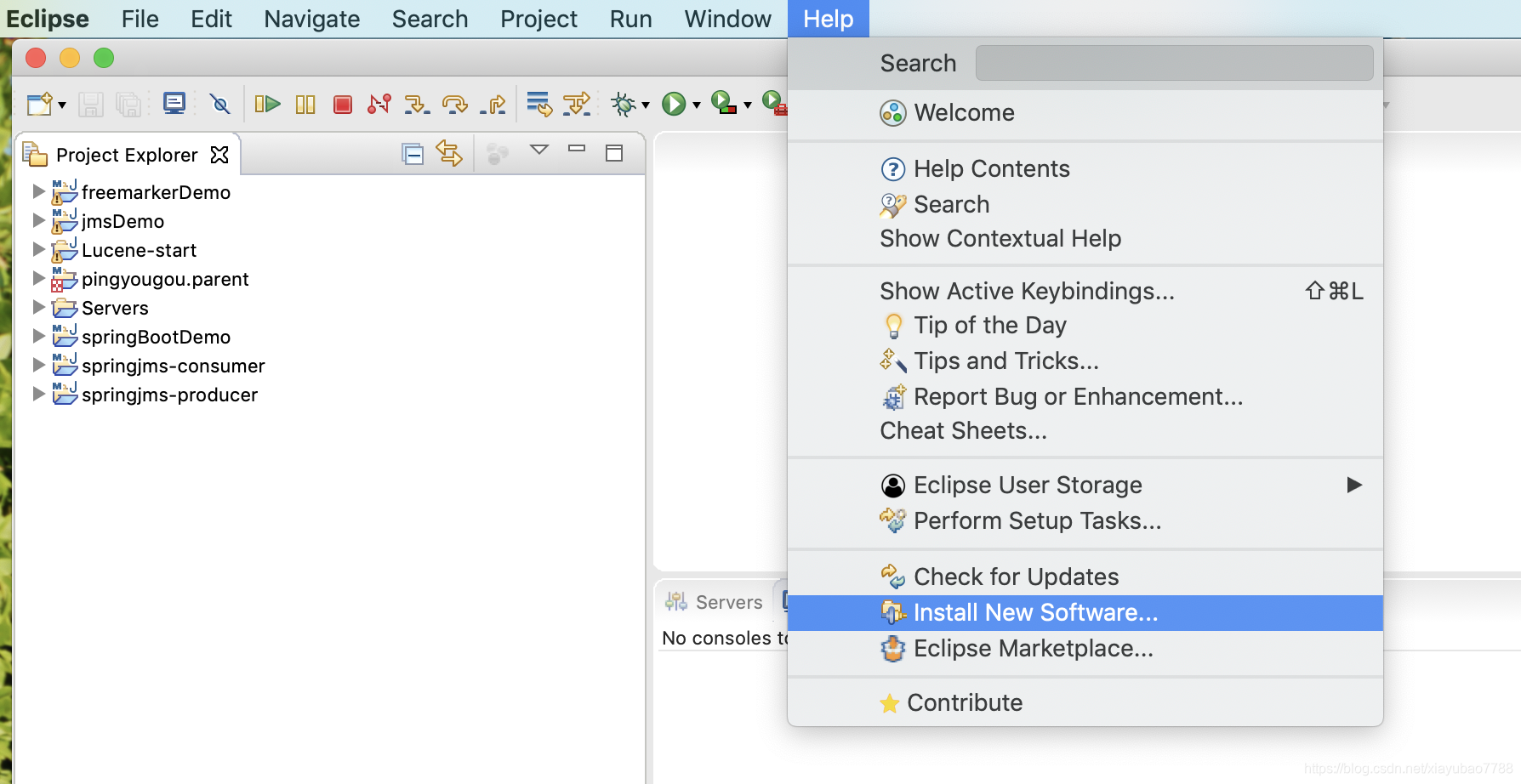Choose Install New Software
This screenshot has width=1521, height=784.
(1085, 613)
